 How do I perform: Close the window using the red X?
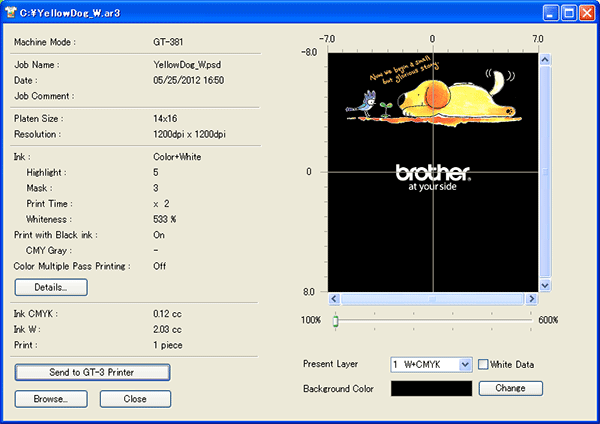pos(586,12)
